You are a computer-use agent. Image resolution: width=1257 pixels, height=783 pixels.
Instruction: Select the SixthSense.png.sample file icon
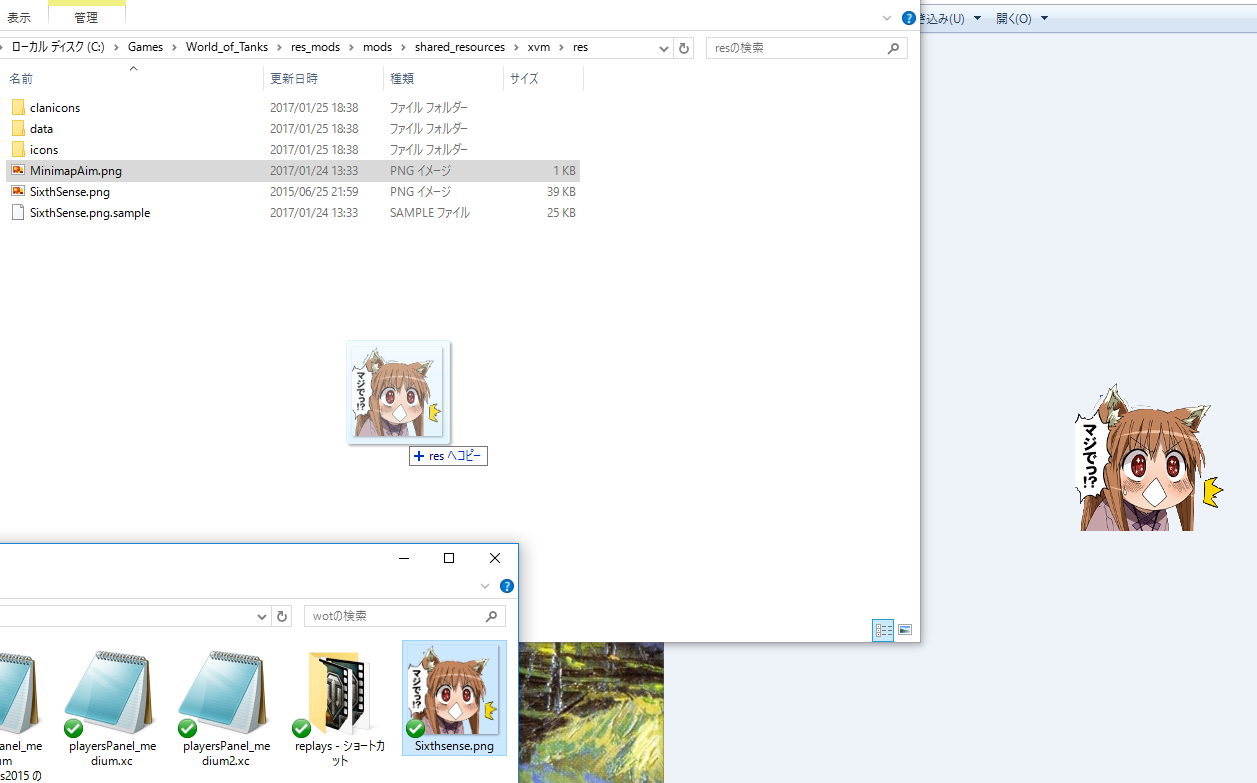click(x=18, y=212)
